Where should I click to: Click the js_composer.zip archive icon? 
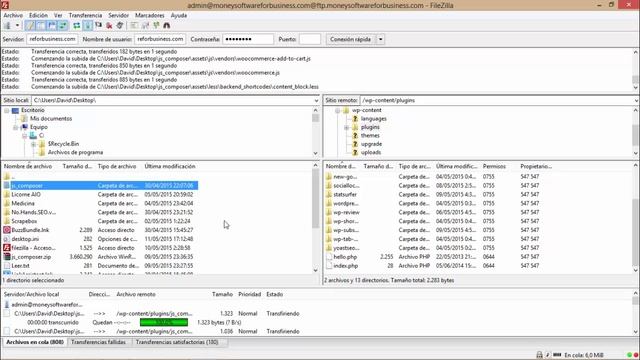tap(7, 257)
